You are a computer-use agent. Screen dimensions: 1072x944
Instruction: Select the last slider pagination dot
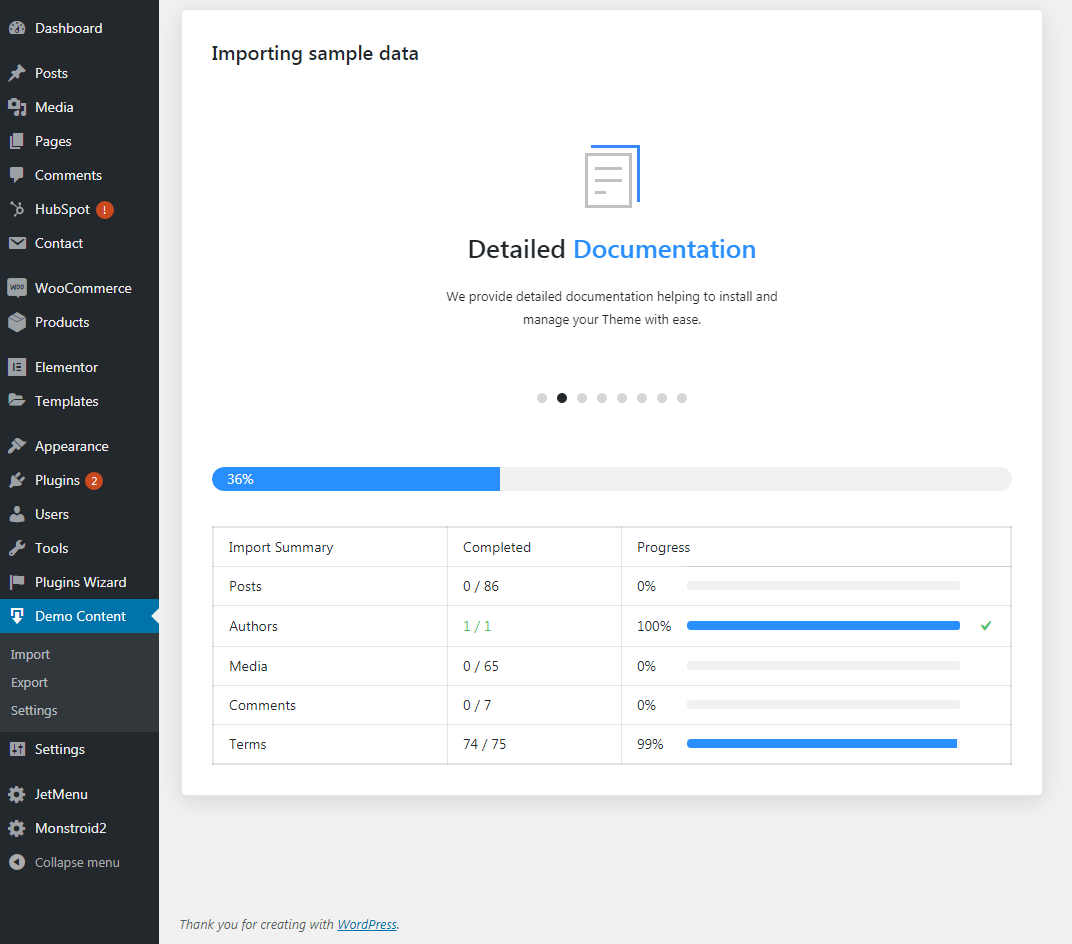coord(682,398)
